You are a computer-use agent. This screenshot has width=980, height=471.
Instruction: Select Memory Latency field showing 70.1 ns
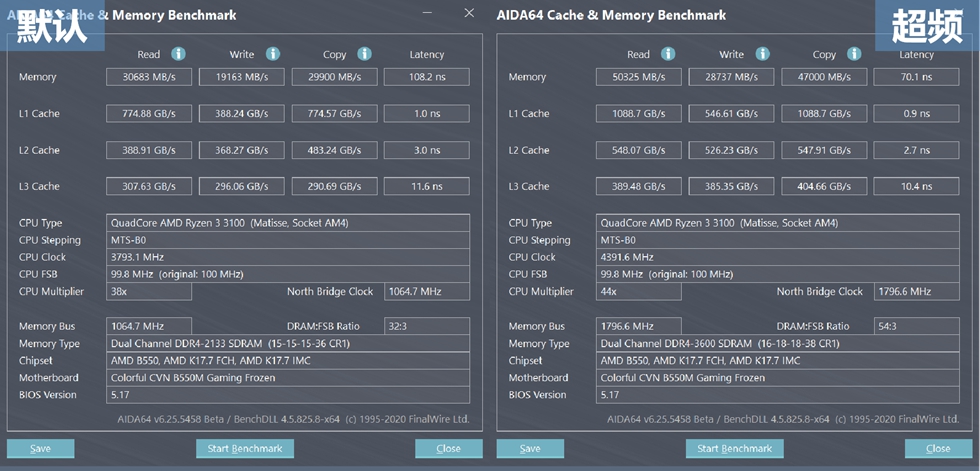tap(916, 77)
